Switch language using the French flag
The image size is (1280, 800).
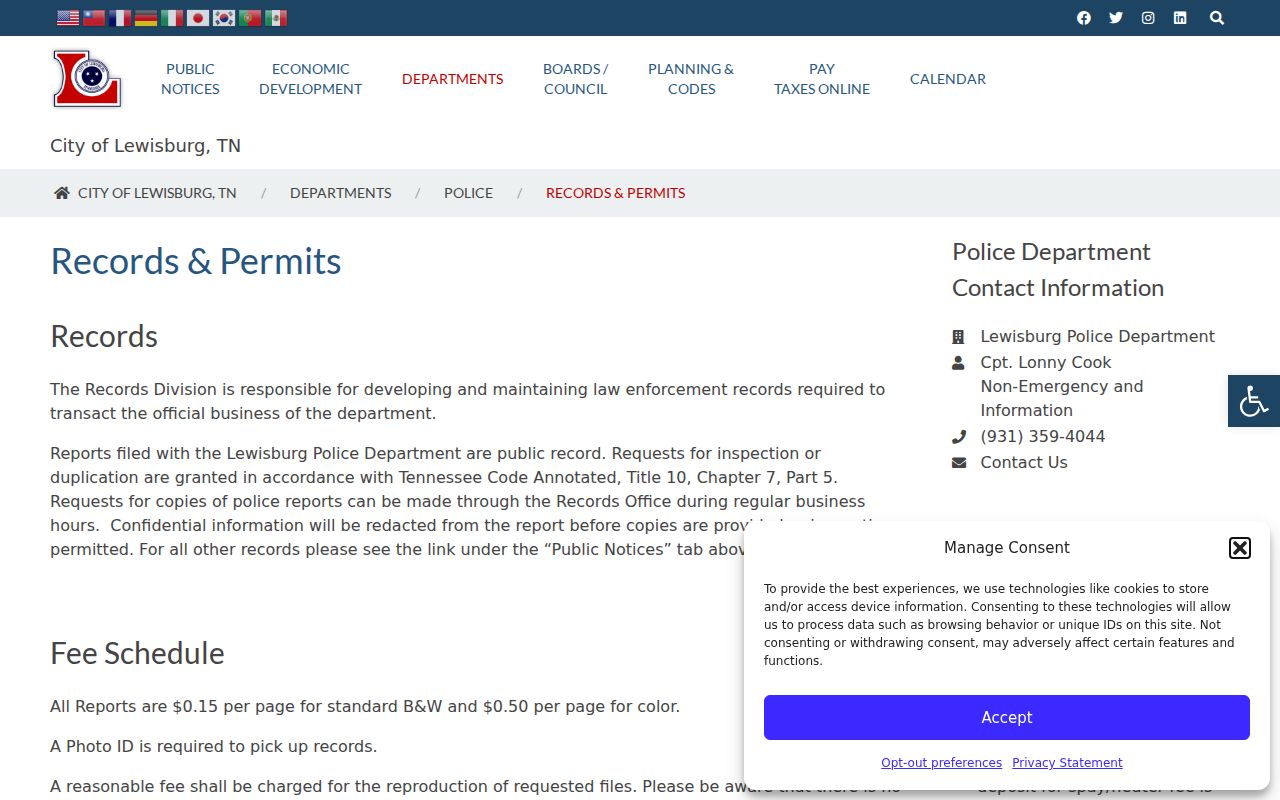pyautogui.click(x=120, y=18)
